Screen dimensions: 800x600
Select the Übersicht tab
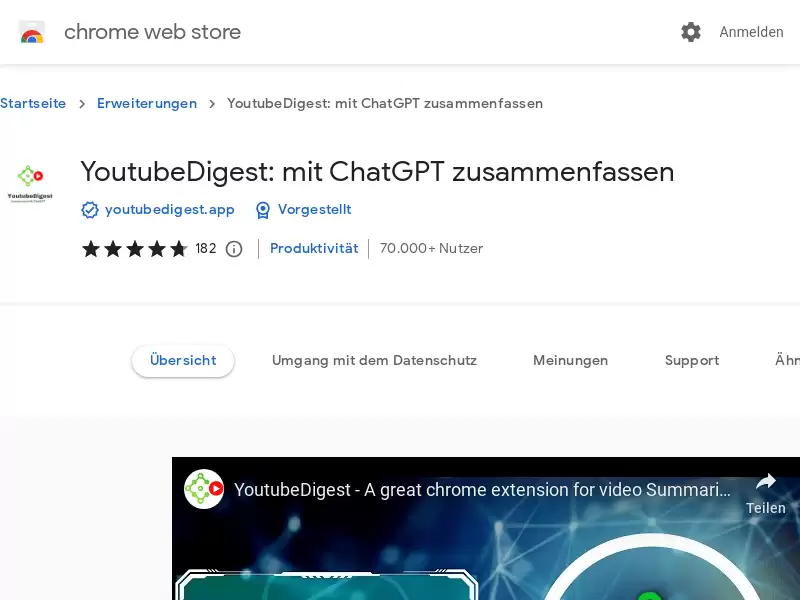tap(183, 361)
